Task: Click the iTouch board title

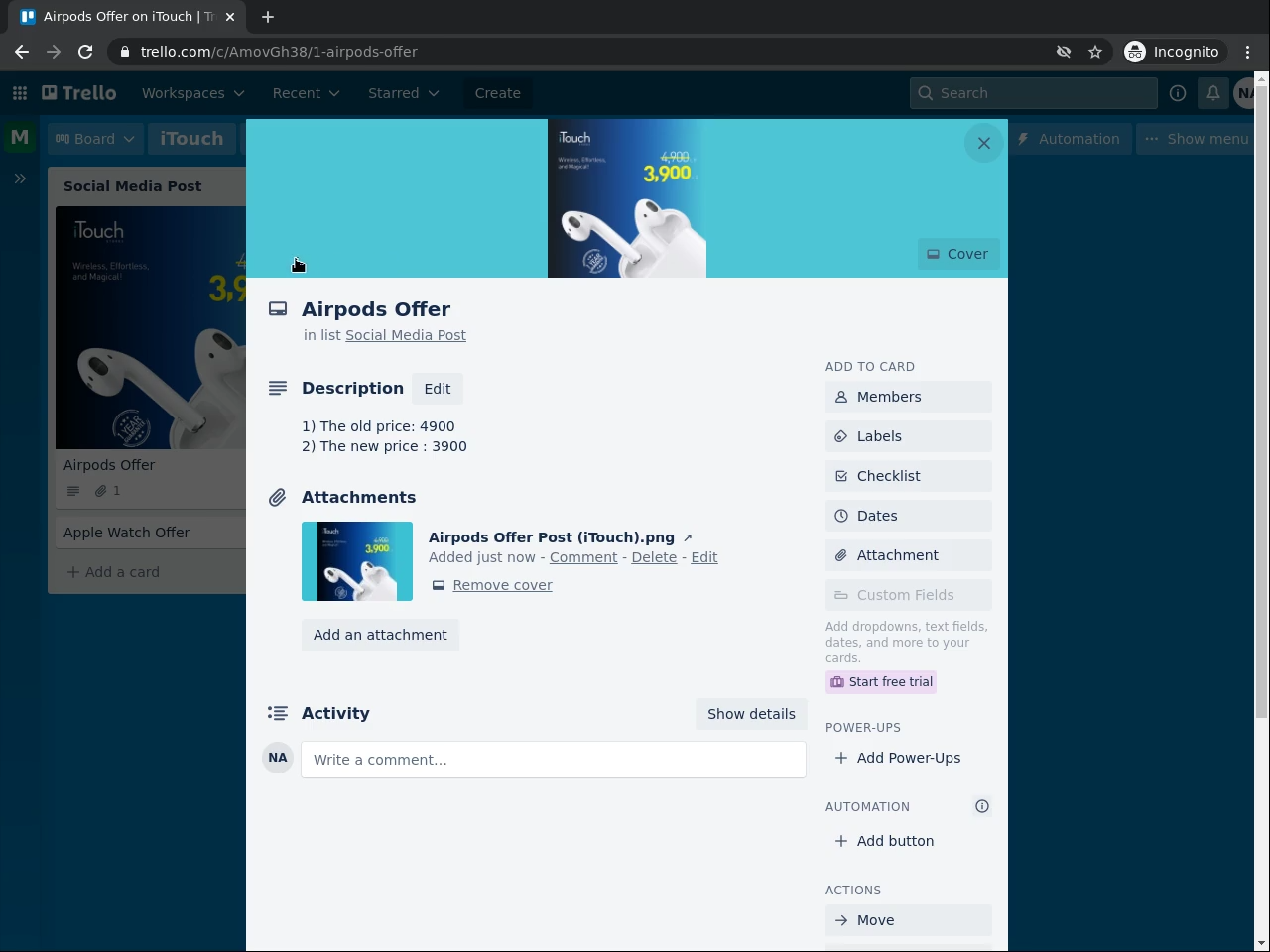Action: pyautogui.click(x=191, y=139)
